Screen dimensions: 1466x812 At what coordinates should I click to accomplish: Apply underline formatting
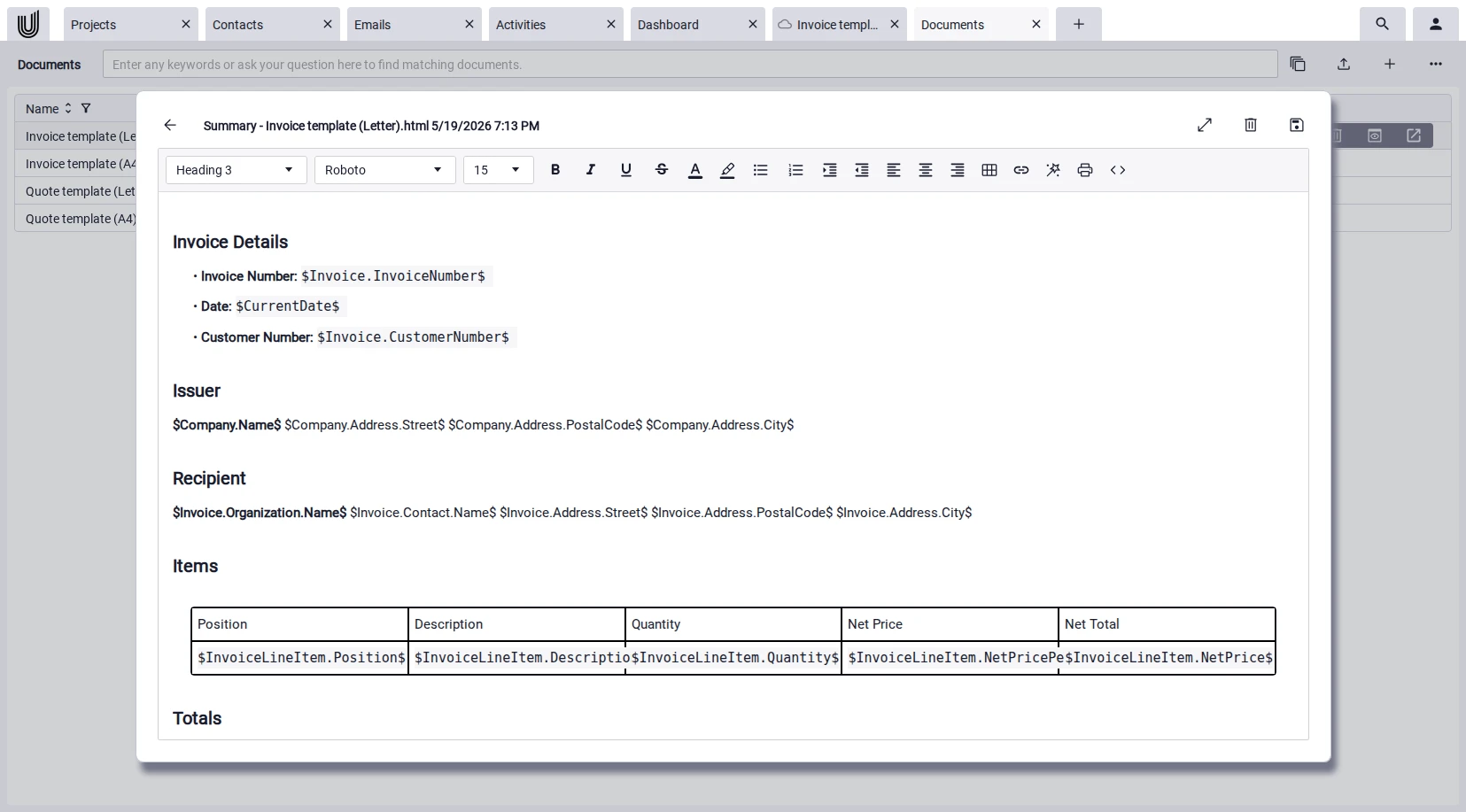click(x=626, y=170)
